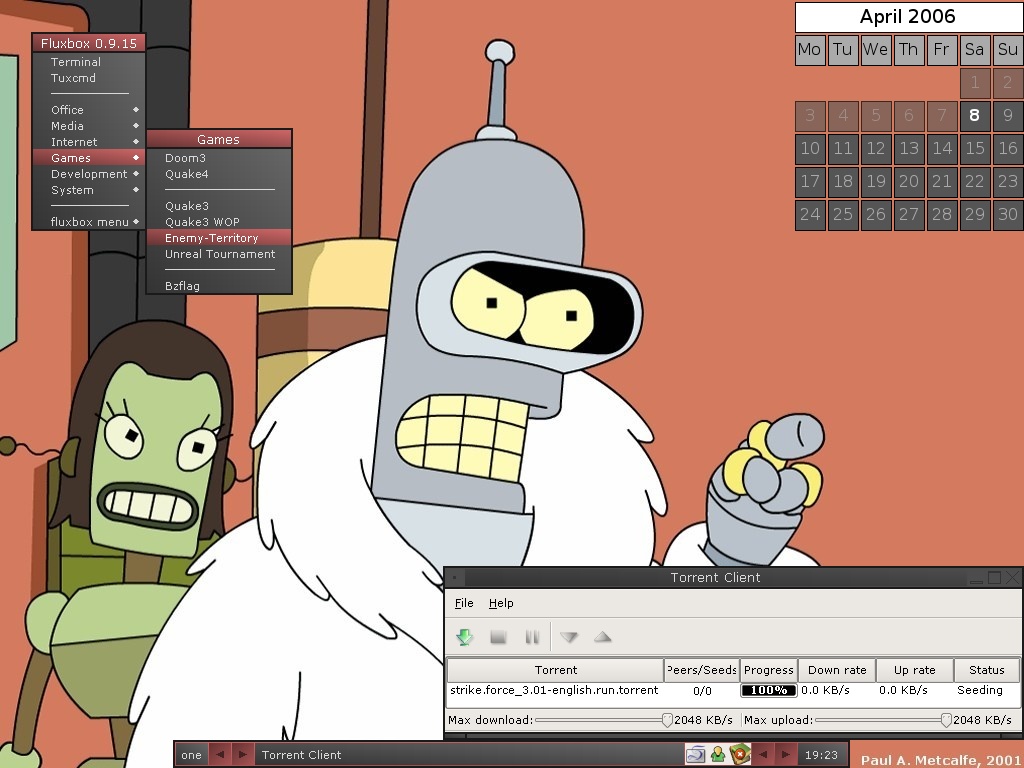Click the 100% progress bar of the torrent
Viewport: 1024px width, 768px height.
(x=769, y=690)
